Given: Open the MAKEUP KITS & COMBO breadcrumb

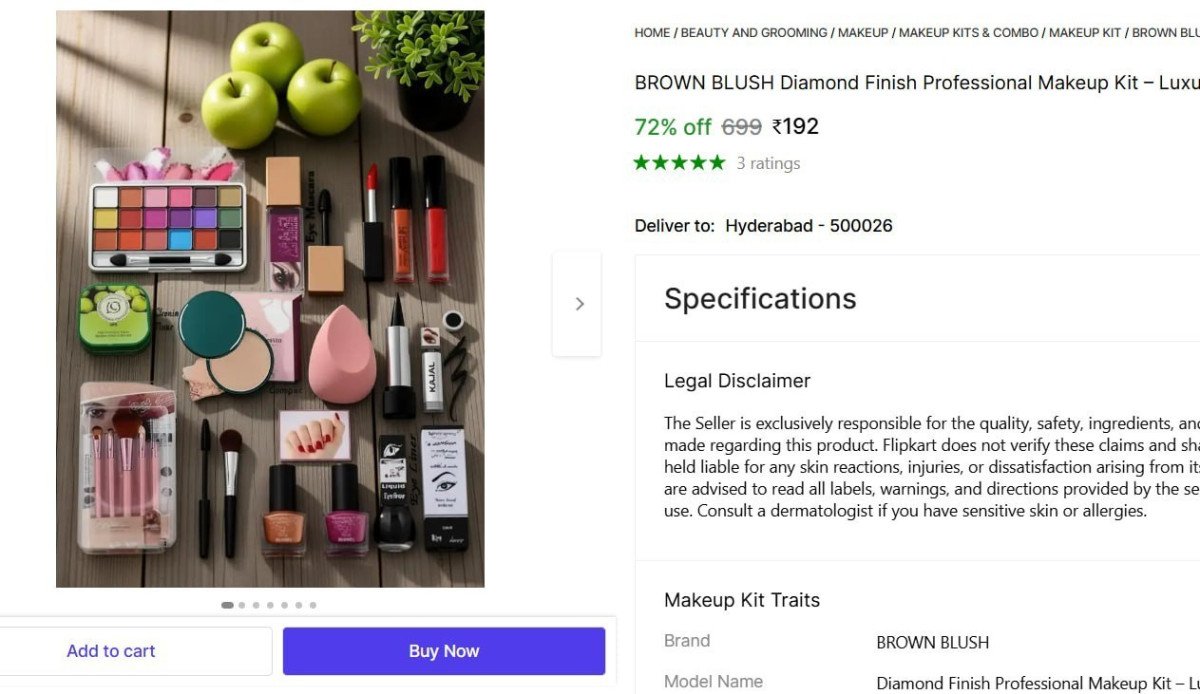Looking at the screenshot, I should pos(968,32).
